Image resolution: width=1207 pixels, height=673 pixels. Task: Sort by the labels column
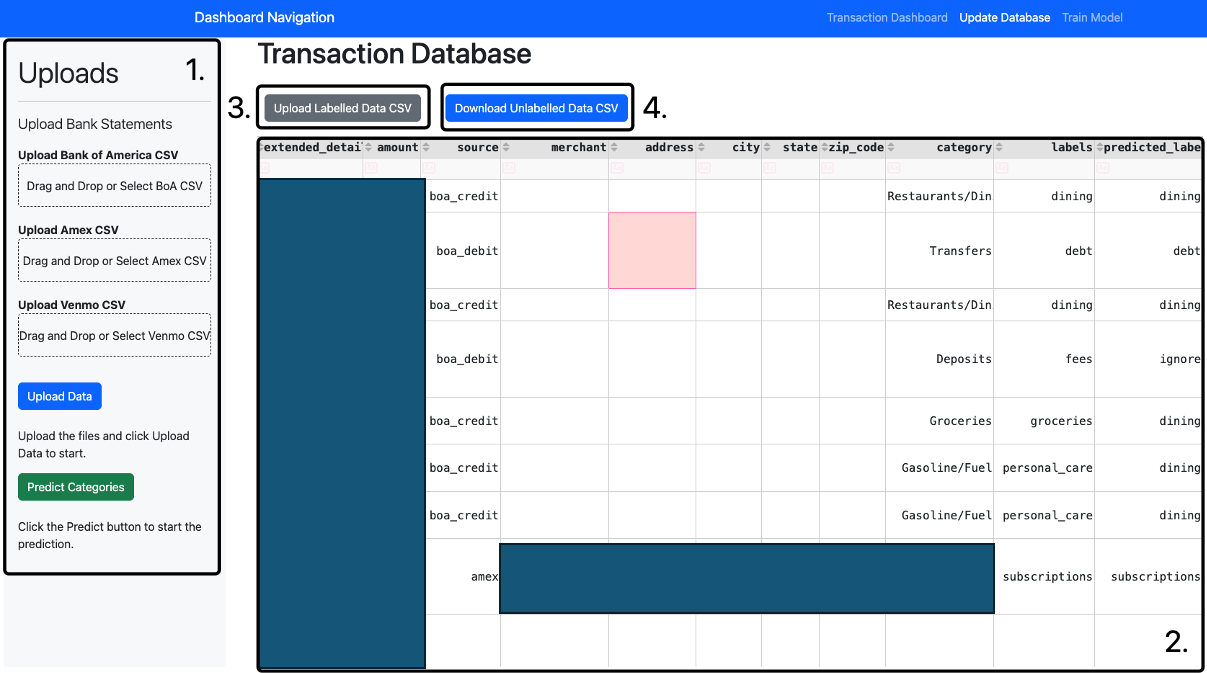click(x=1000, y=148)
